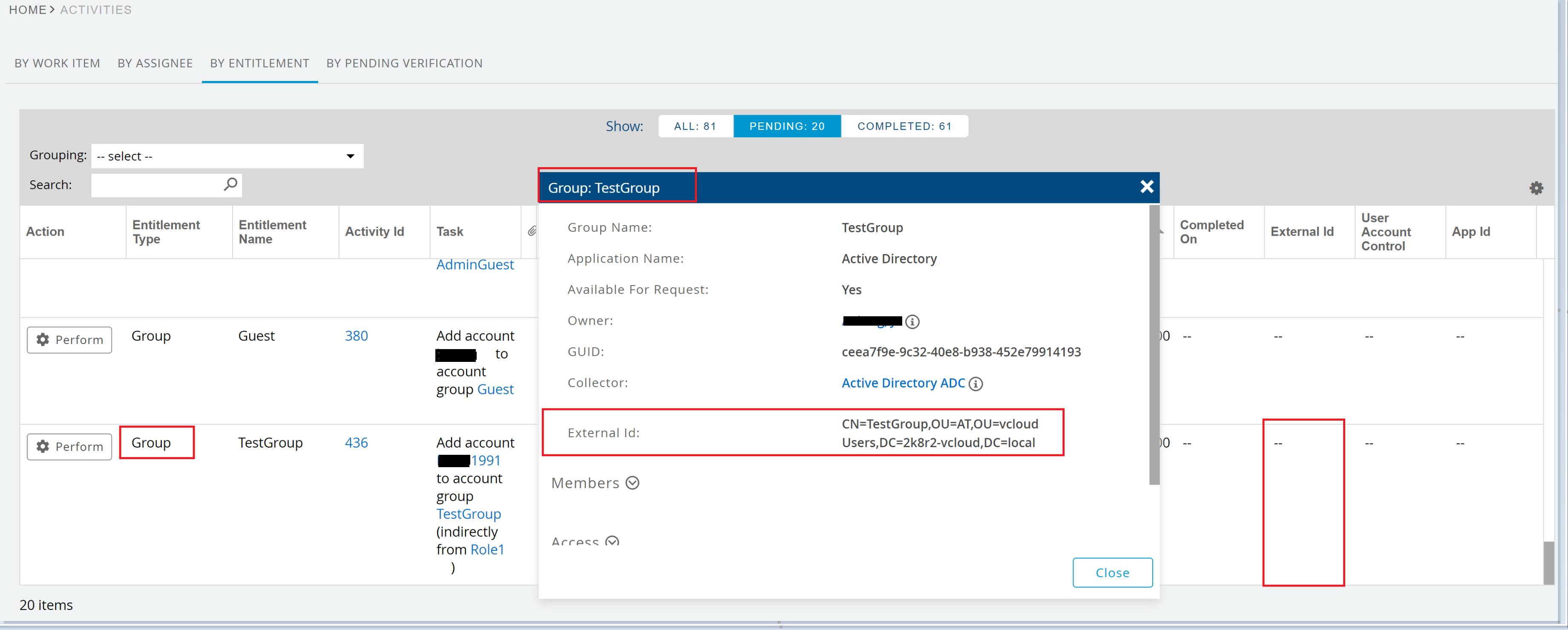Switch to BY ASSIGNEE tab

click(155, 64)
